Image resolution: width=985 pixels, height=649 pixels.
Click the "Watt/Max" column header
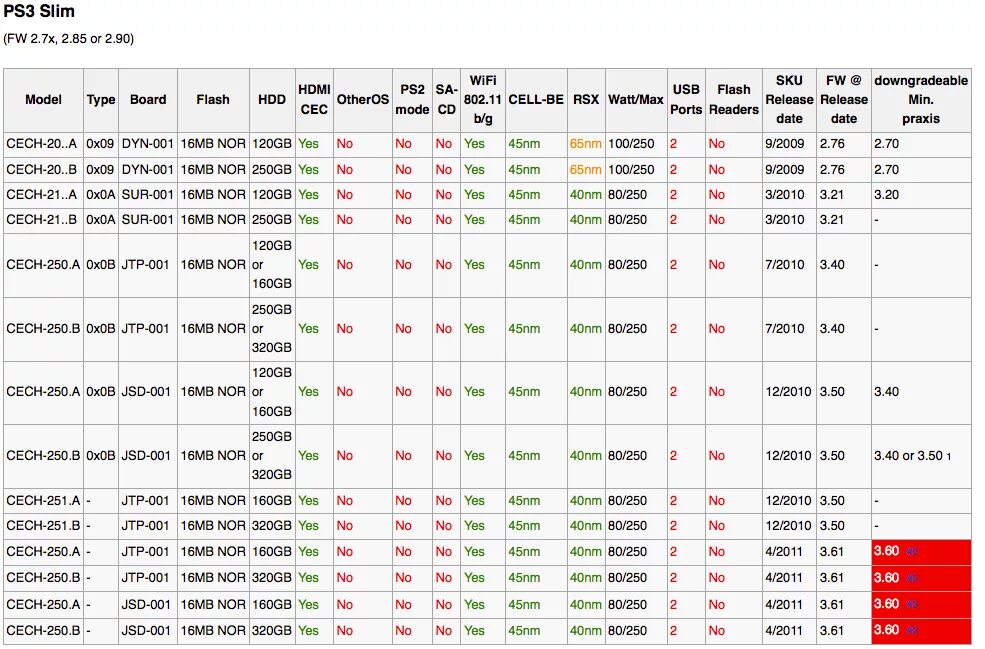tap(636, 99)
